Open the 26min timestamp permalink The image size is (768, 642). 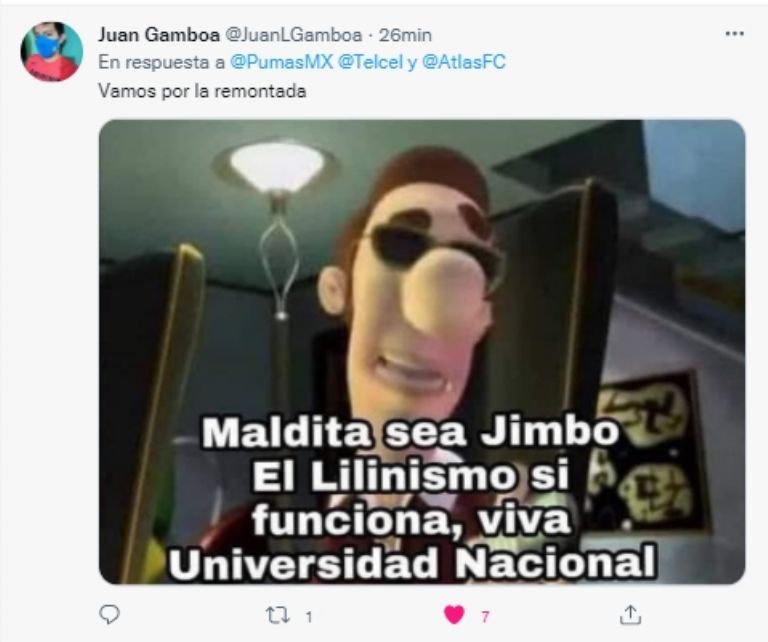(x=405, y=35)
